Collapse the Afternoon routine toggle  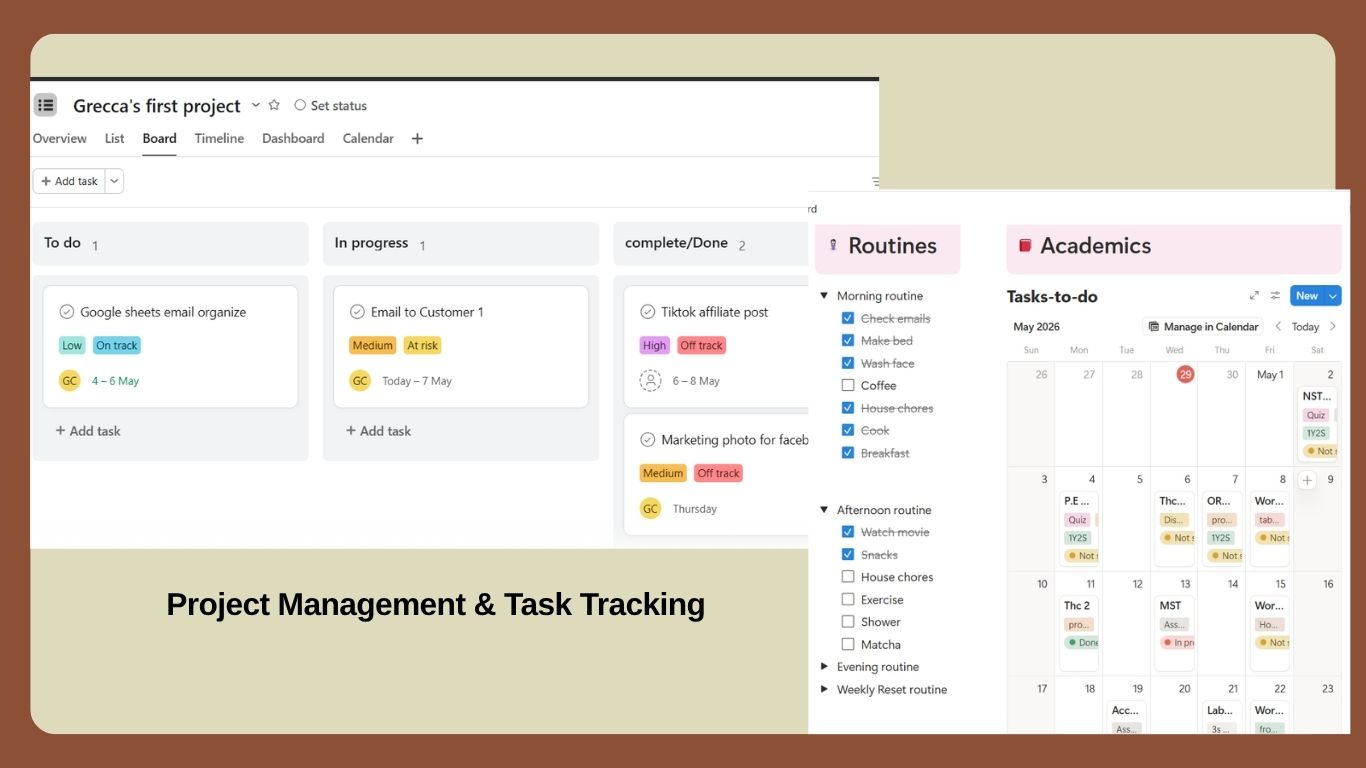(824, 510)
